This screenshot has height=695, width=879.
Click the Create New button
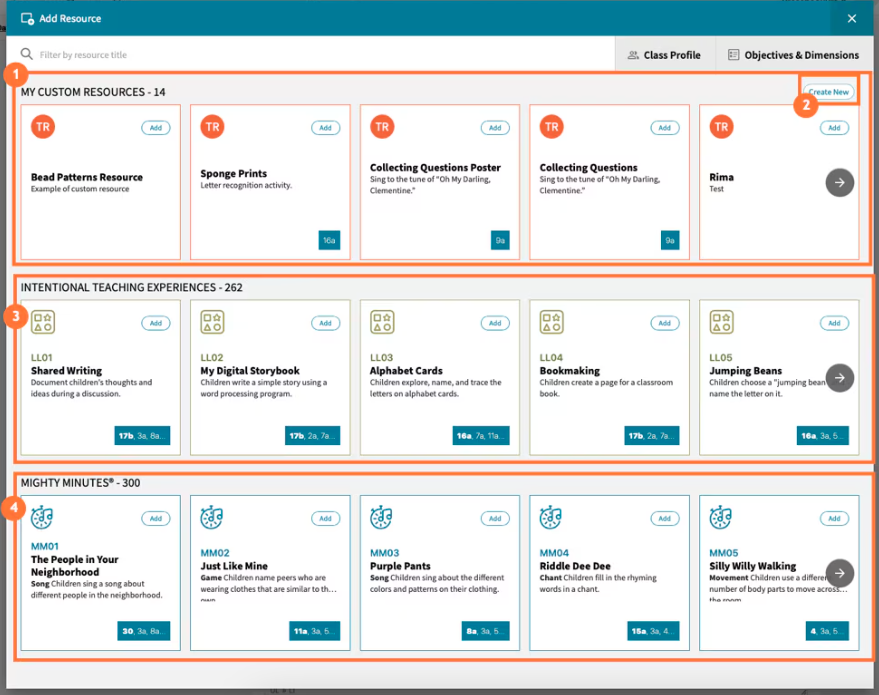828,90
